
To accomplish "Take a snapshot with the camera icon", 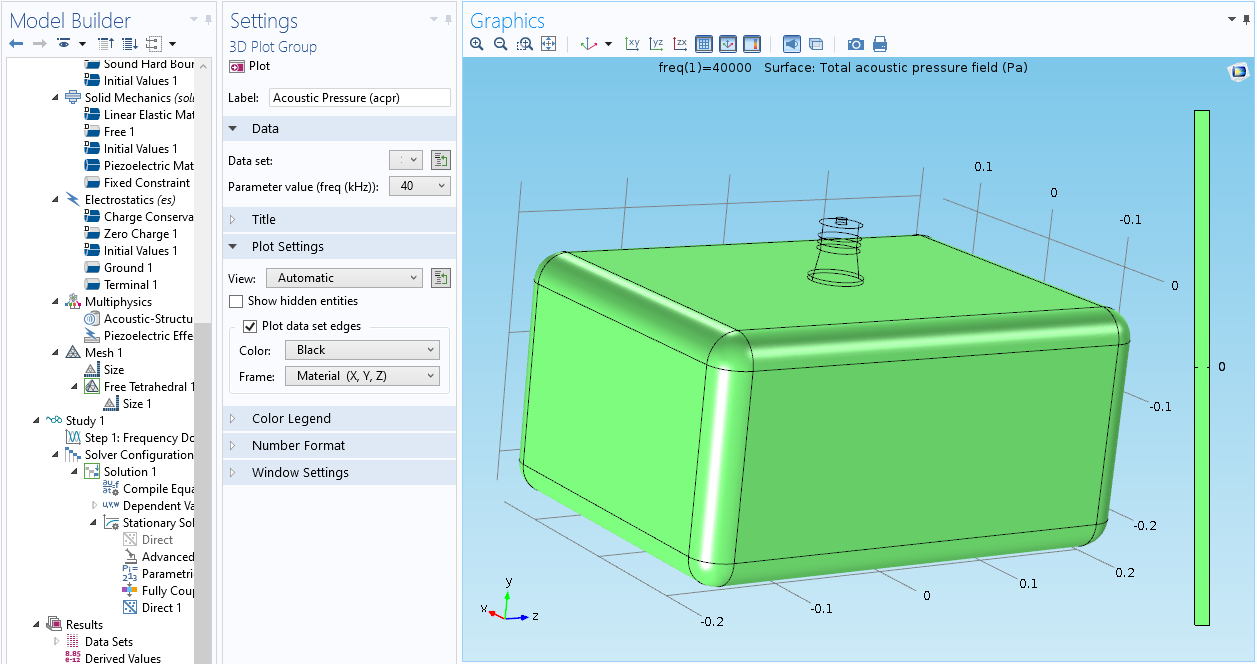I will pos(856,44).
